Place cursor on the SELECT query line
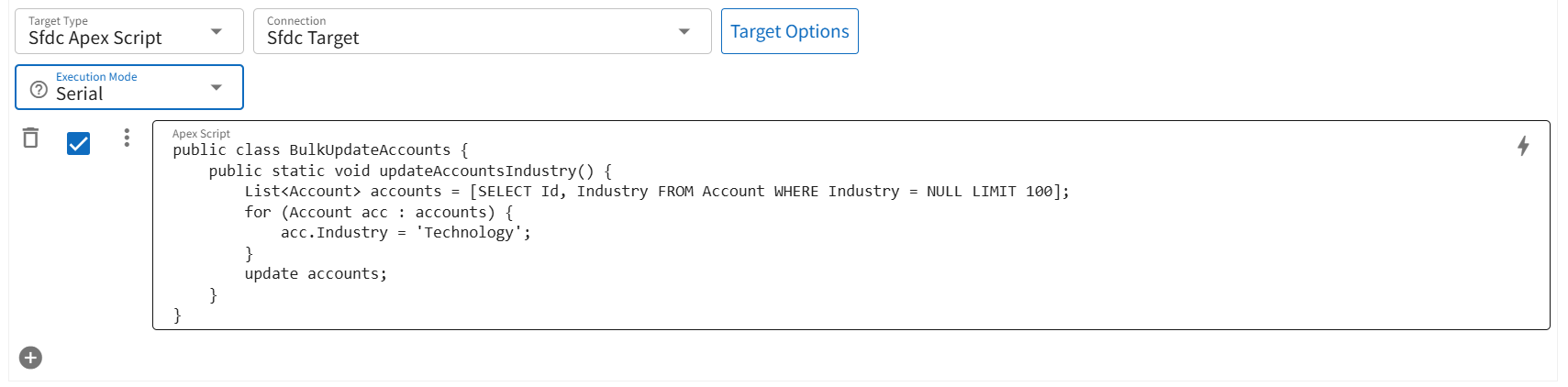The width and height of the screenshot is (1568, 387). click(x=656, y=192)
